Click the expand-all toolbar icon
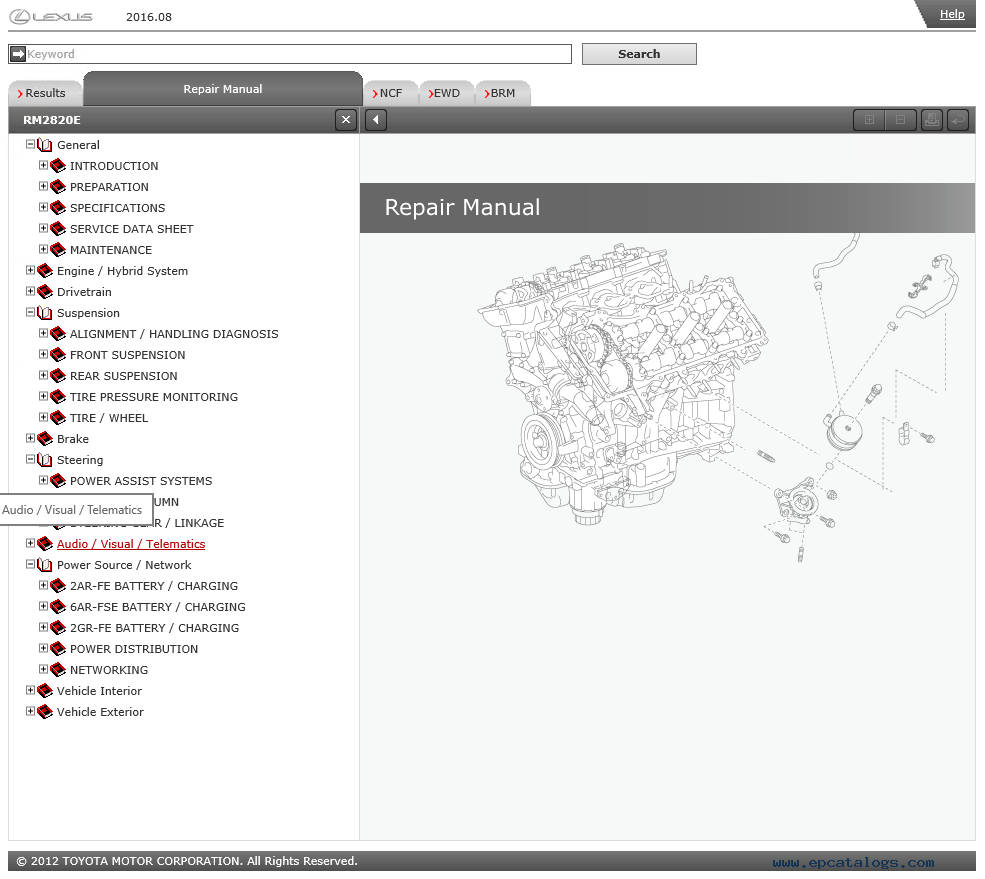Image resolution: width=985 pixels, height=879 pixels. tap(869, 119)
